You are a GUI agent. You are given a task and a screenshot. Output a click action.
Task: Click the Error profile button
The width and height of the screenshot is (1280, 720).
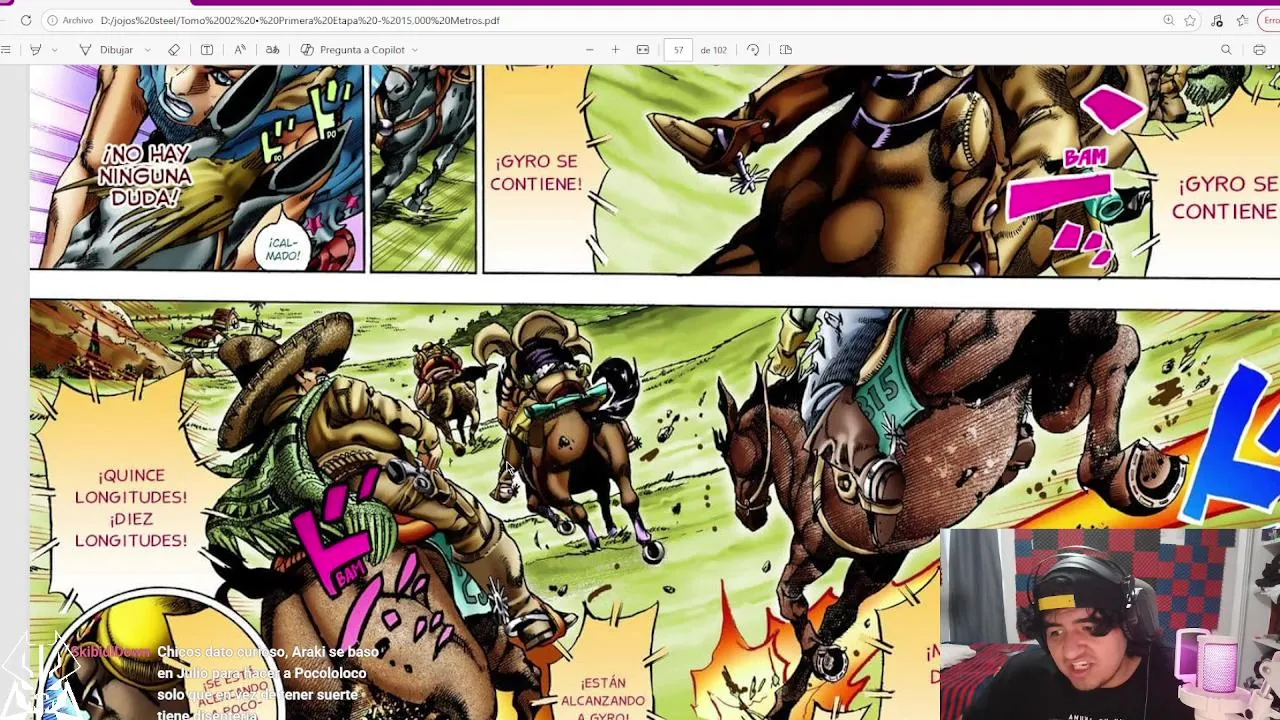pyautogui.click(x=1271, y=20)
